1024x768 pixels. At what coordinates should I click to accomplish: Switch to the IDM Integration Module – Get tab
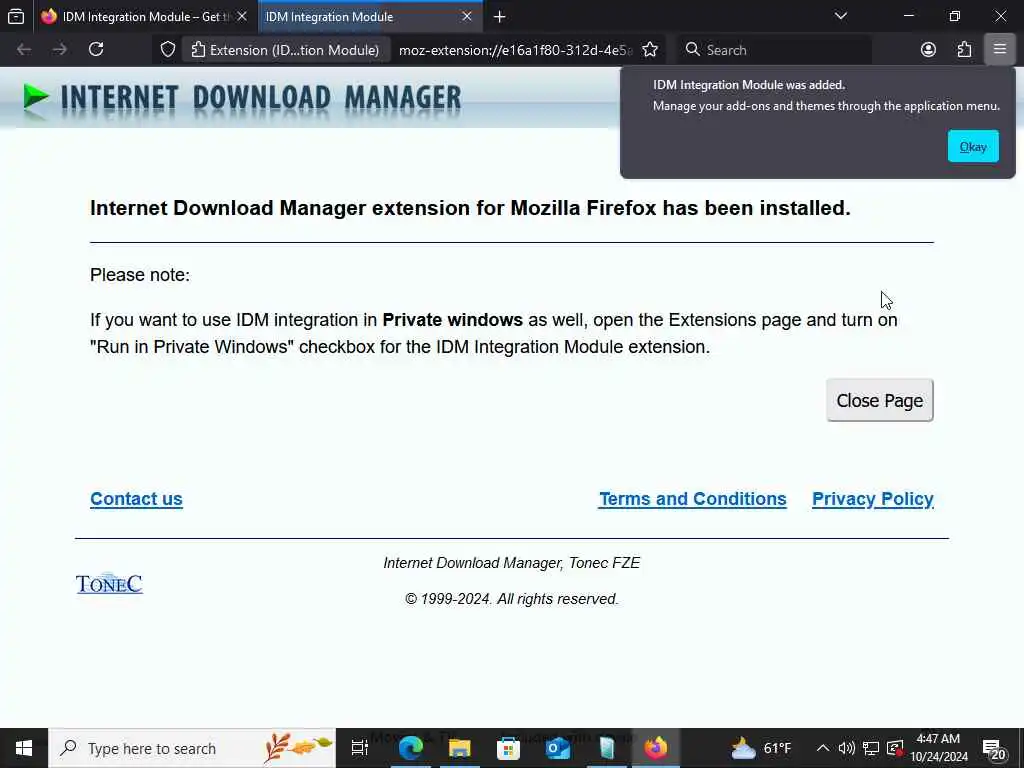pyautogui.click(x=135, y=16)
